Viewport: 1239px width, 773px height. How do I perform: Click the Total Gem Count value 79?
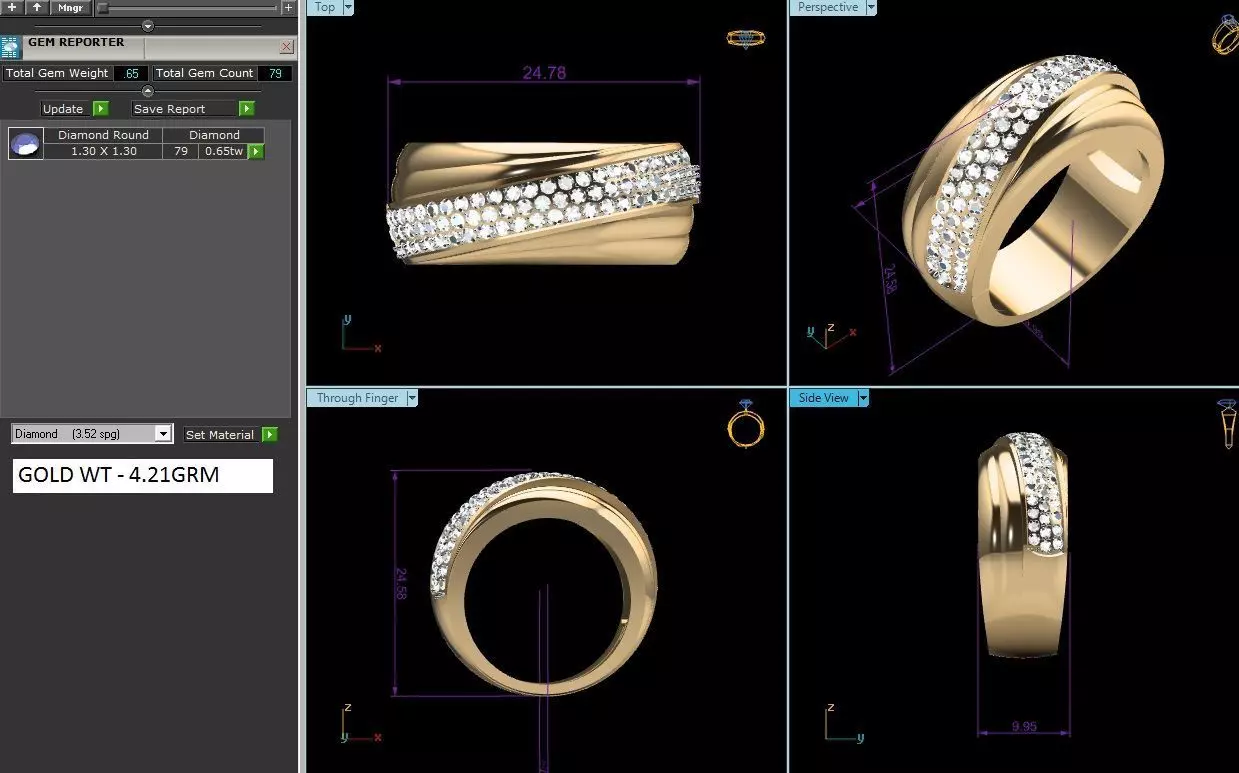(275, 73)
